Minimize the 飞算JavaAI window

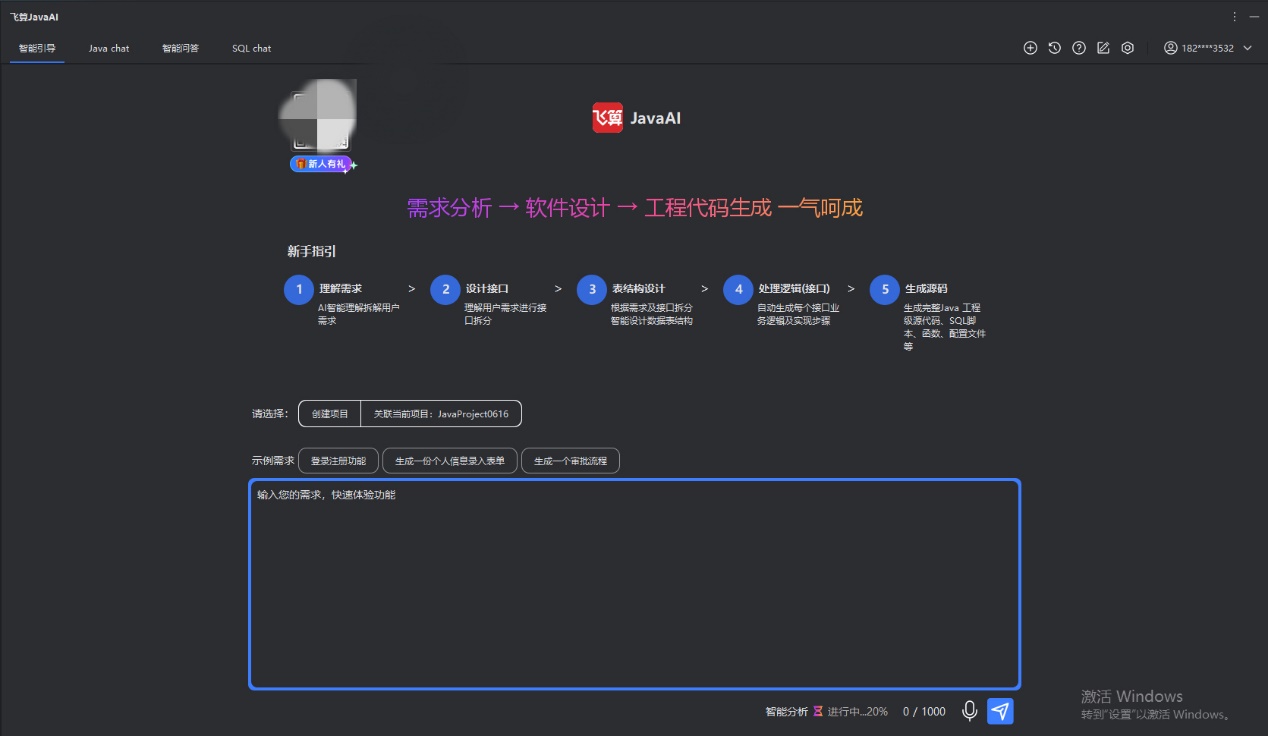pos(1254,16)
